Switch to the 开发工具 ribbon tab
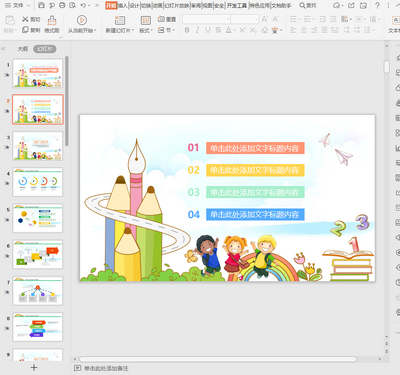Image resolution: width=400 pixels, height=375 pixels. pyautogui.click(x=237, y=5)
